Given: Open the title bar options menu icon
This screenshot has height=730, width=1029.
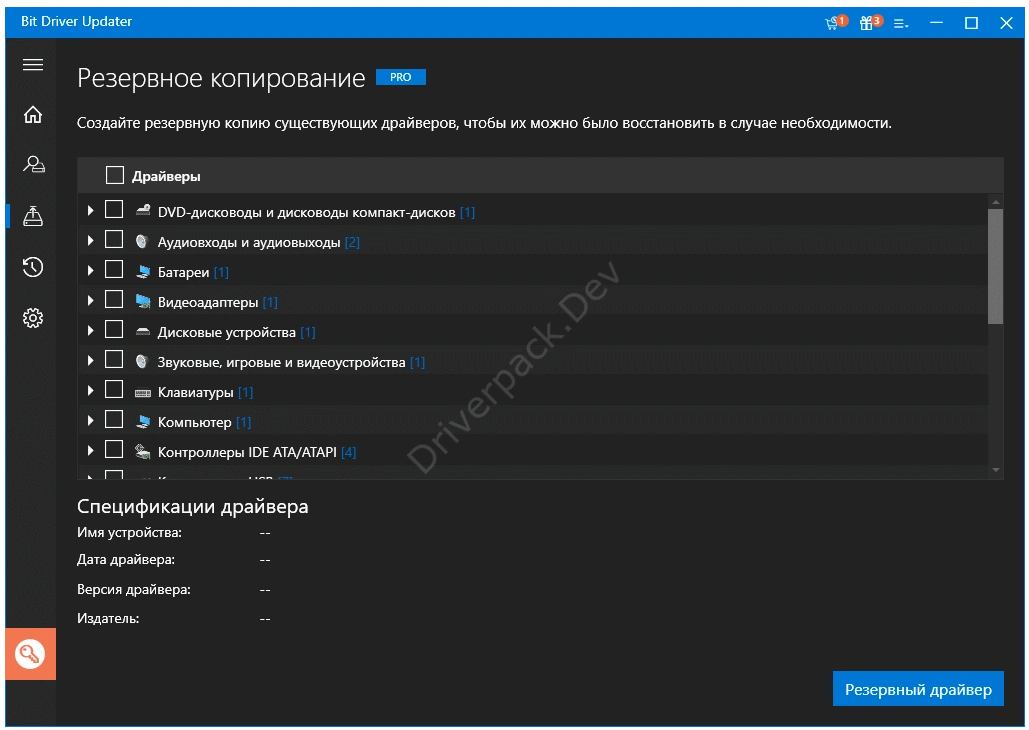Looking at the screenshot, I should (900, 24).
